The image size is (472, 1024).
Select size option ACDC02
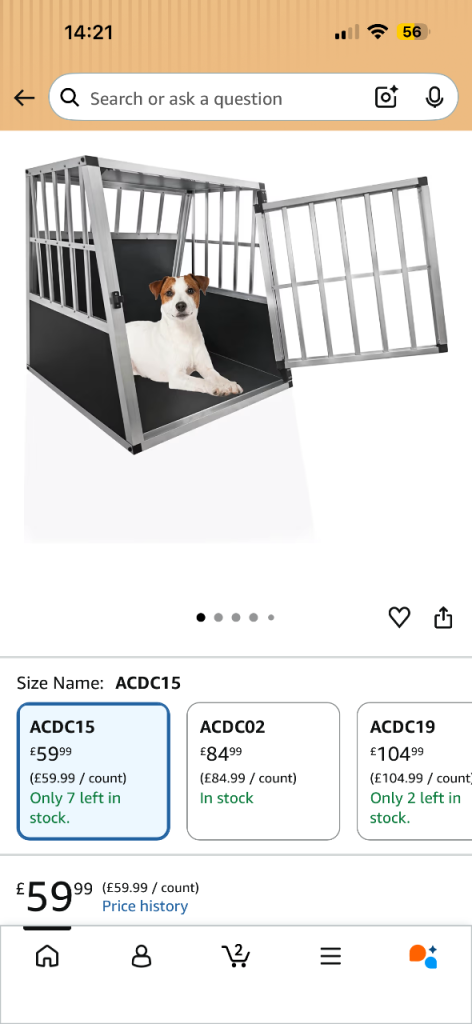tap(263, 771)
